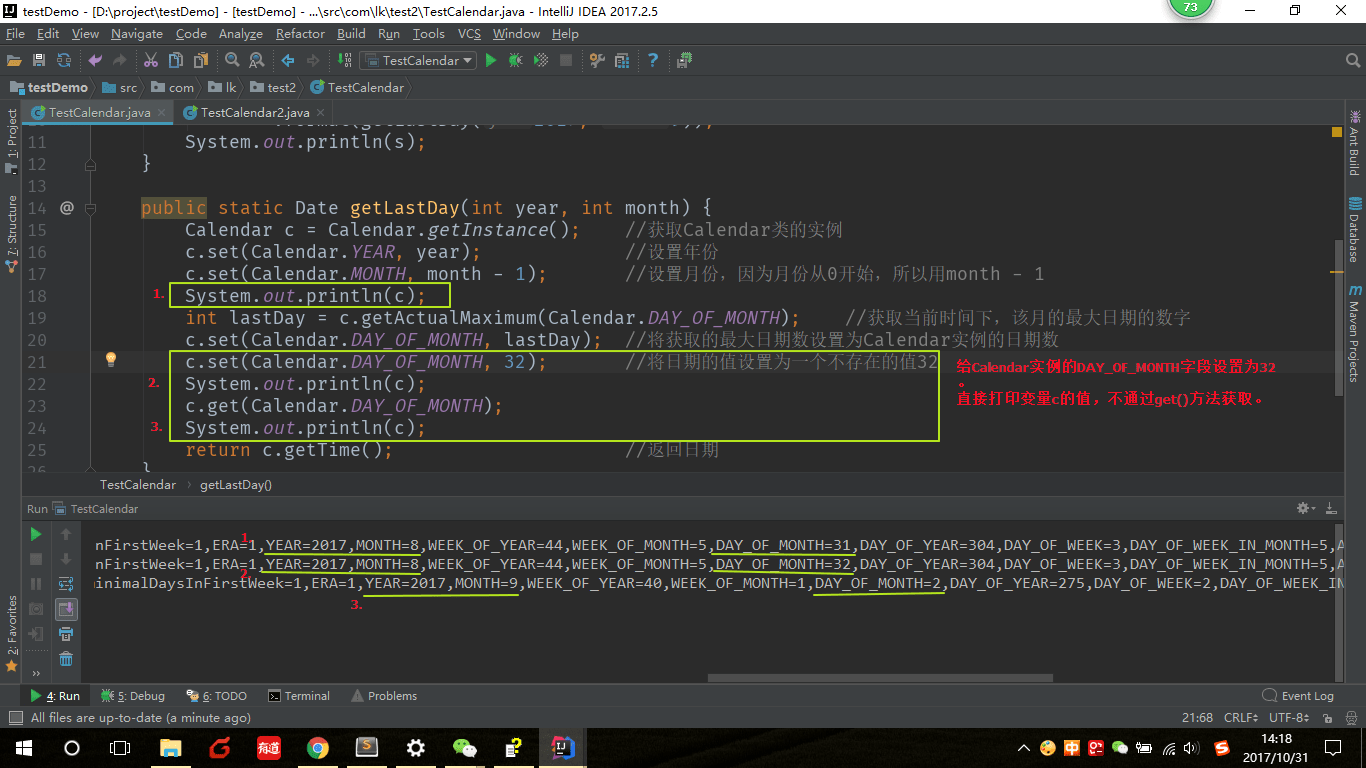The image size is (1366, 768).
Task: Navigate Back with the blue arrow
Action: coord(288,60)
